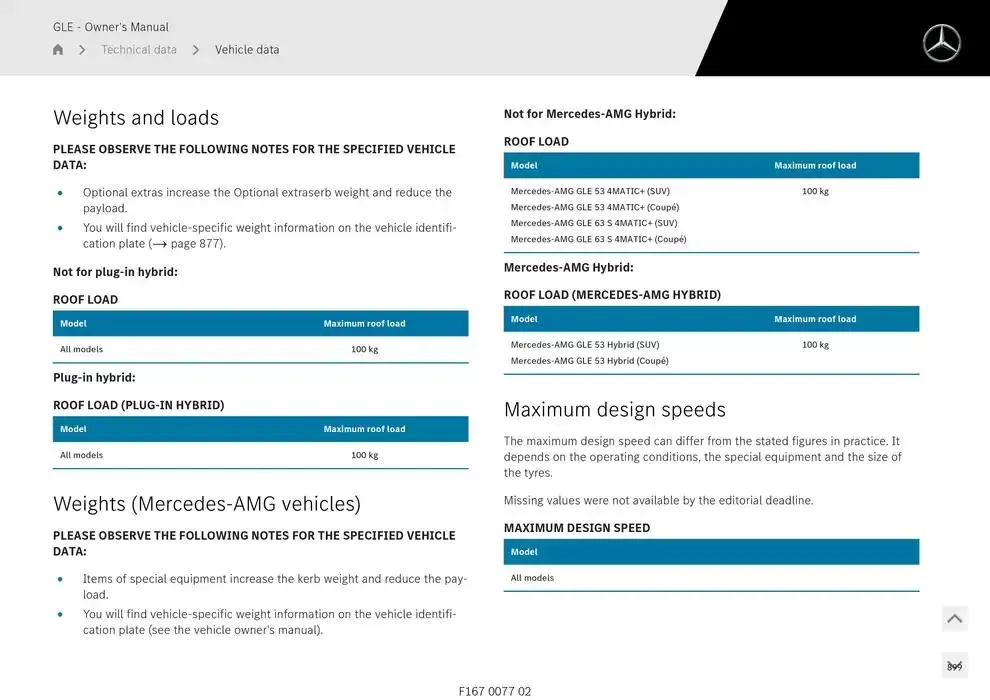Click Mercedes-AMG GLE 63 S 4MATIC+ (Coupé) entry
Image resolution: width=990 pixels, height=700 pixels.
[598, 239]
